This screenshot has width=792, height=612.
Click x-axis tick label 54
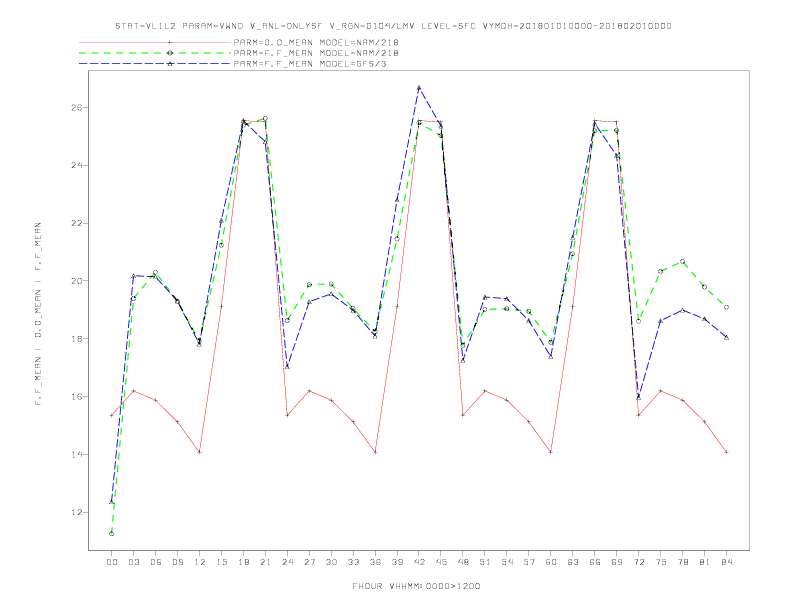point(507,562)
